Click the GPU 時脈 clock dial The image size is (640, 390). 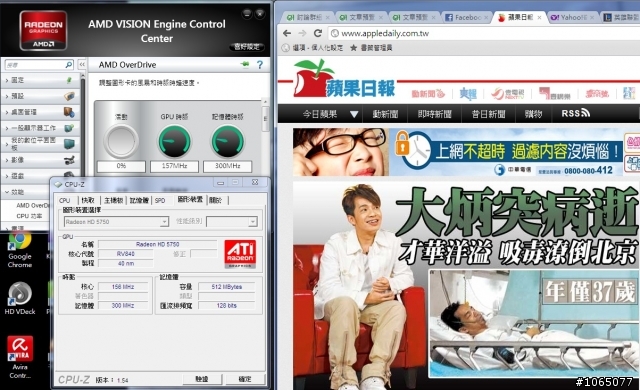pyautogui.click(x=174, y=142)
